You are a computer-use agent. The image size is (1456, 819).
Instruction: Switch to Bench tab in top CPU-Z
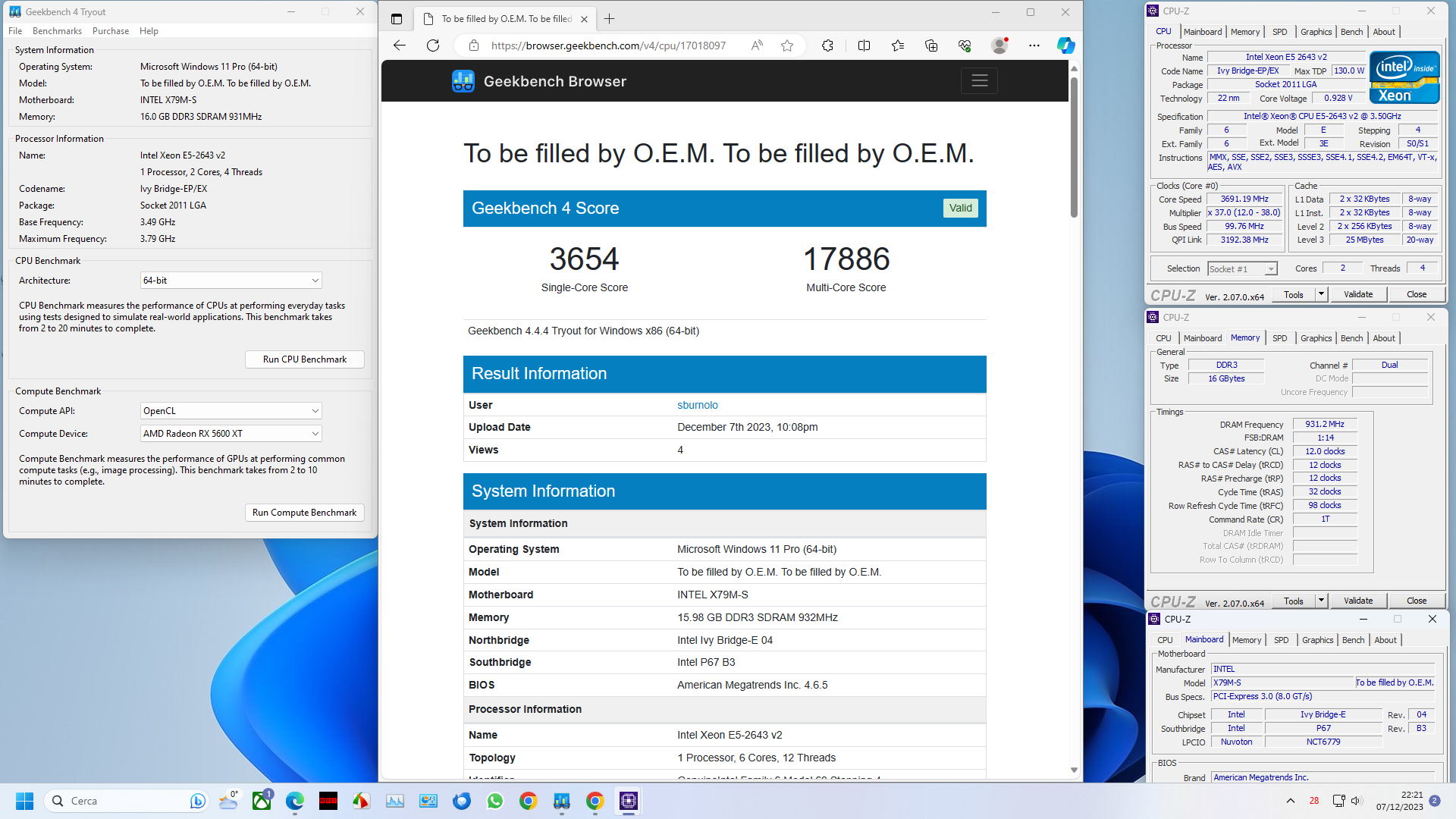[1351, 32]
